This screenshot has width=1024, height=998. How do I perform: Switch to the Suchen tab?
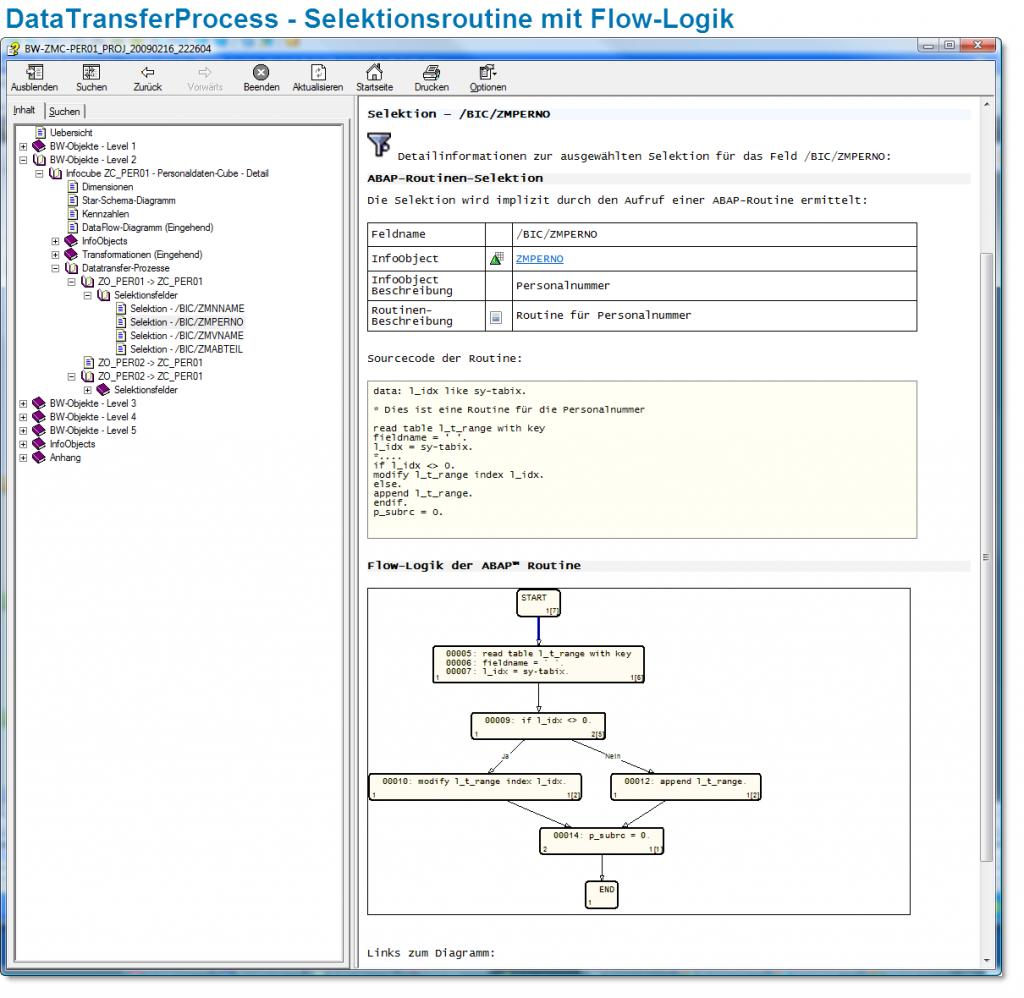(65, 111)
